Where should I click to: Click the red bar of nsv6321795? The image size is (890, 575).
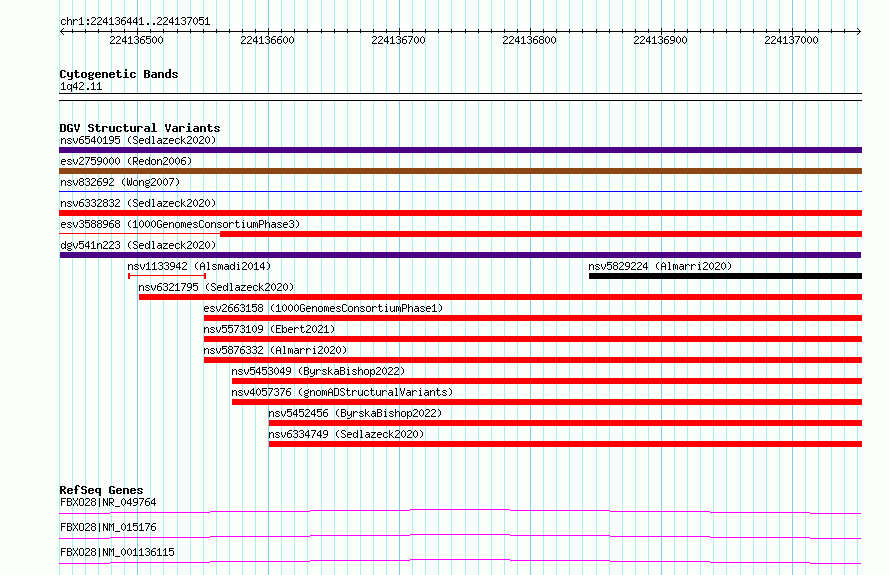click(x=500, y=297)
